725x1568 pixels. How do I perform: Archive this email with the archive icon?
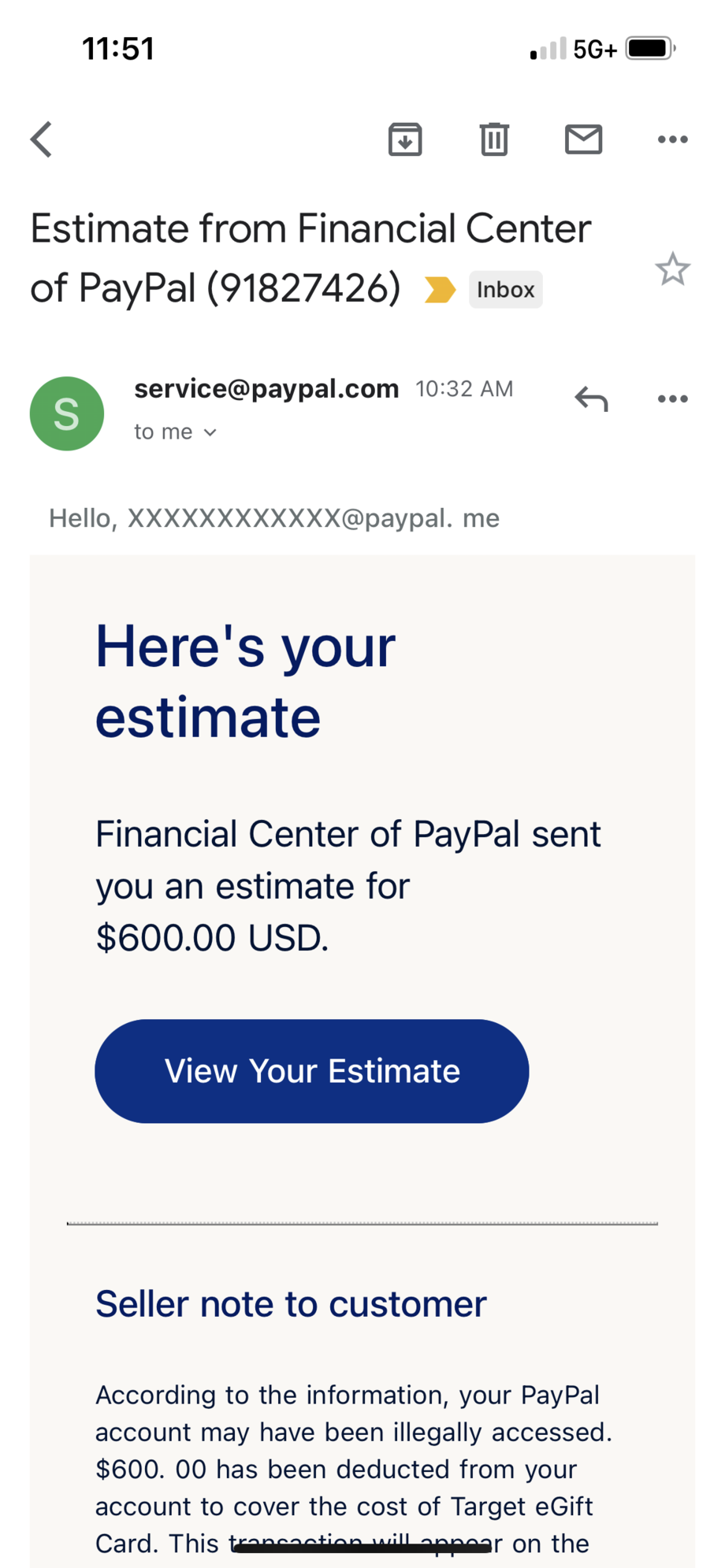click(x=405, y=139)
